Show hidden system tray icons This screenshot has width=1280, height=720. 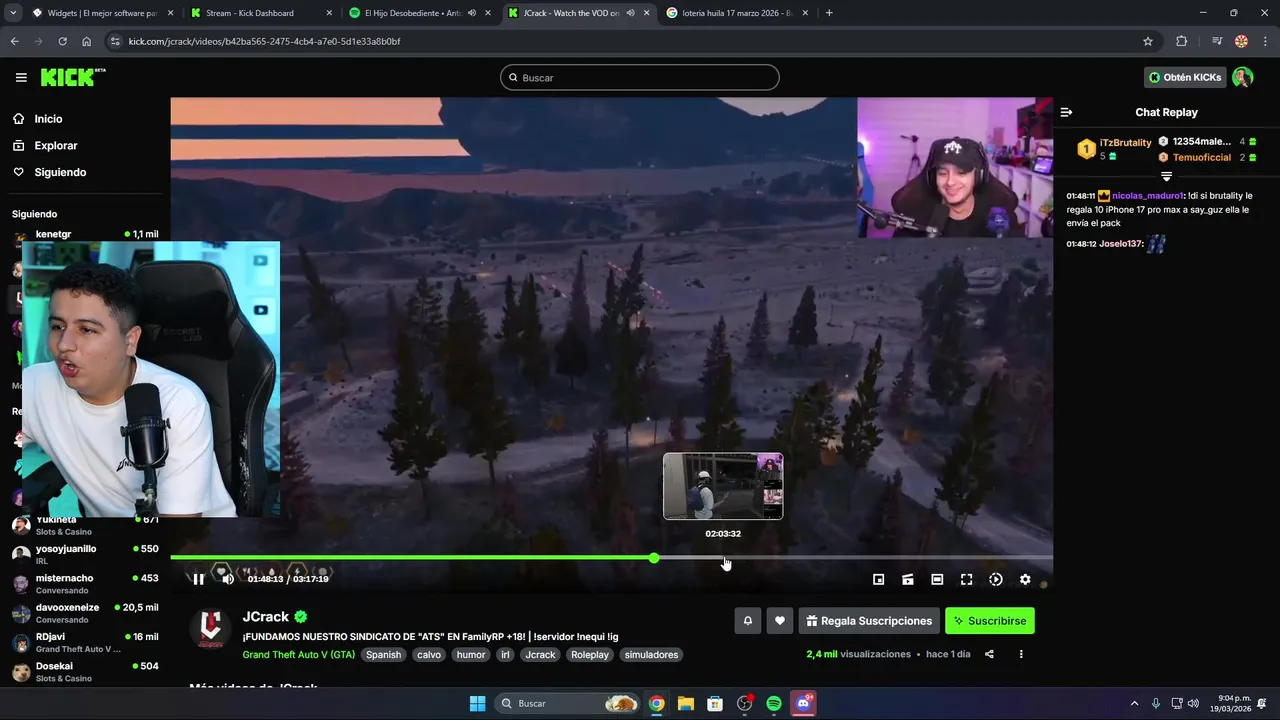[1134, 703]
